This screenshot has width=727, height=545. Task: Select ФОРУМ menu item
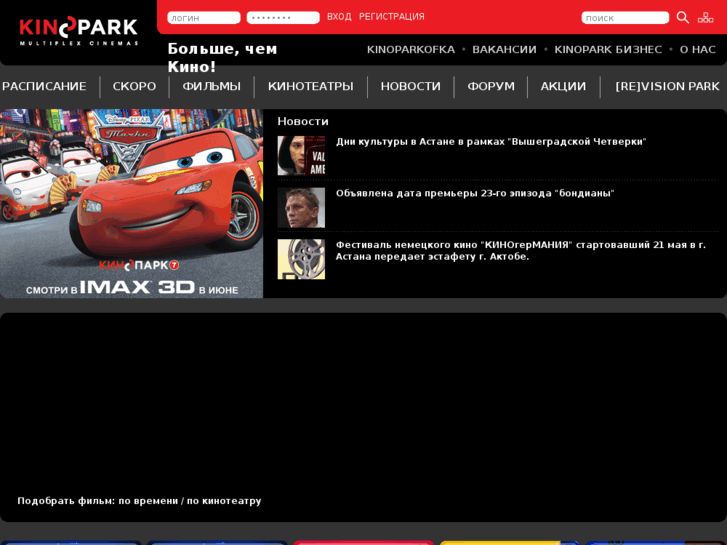click(491, 86)
